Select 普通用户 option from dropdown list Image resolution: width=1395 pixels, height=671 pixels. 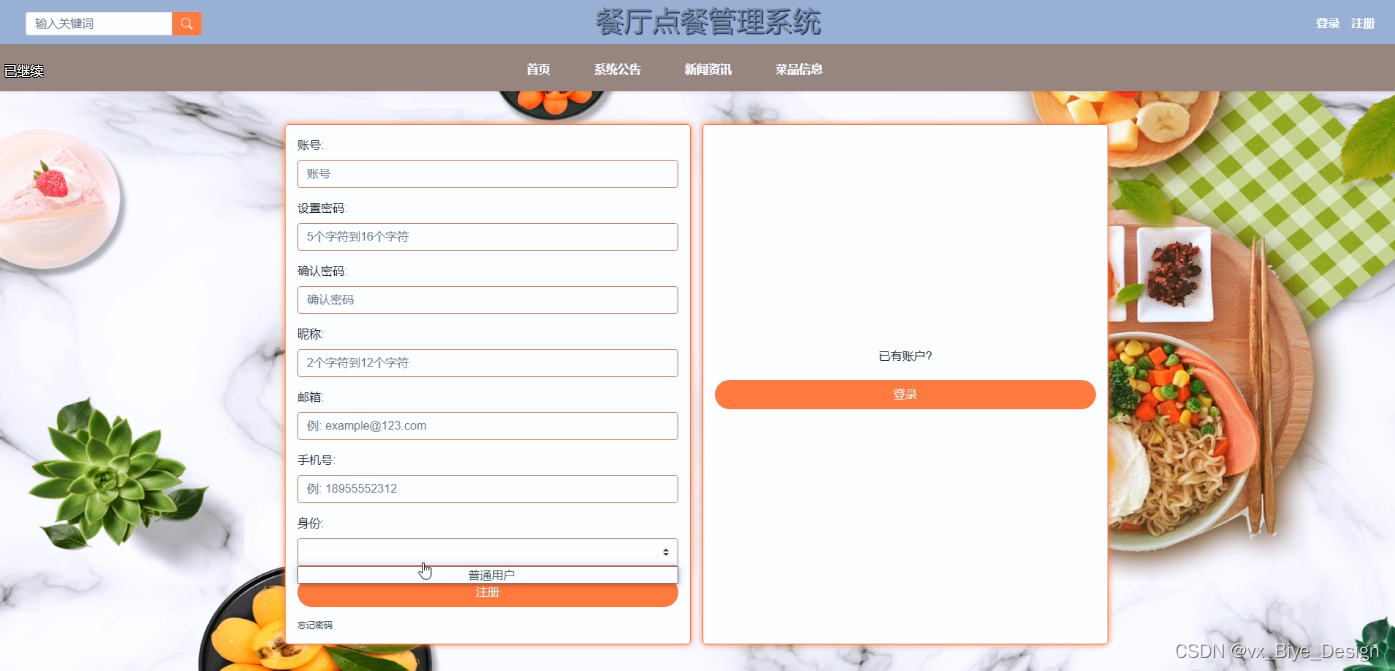(x=488, y=575)
